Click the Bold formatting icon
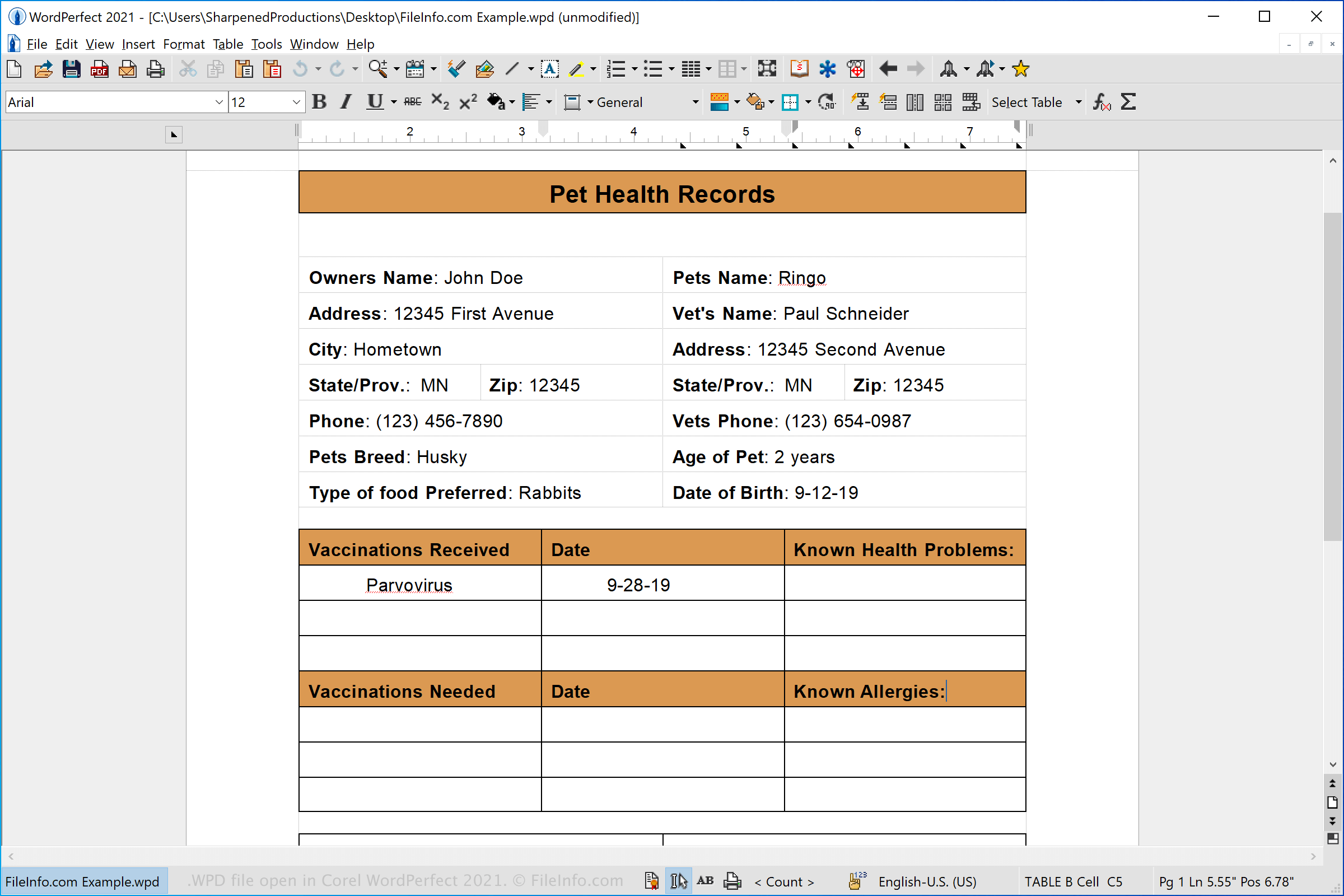The image size is (1344, 896). [x=320, y=101]
